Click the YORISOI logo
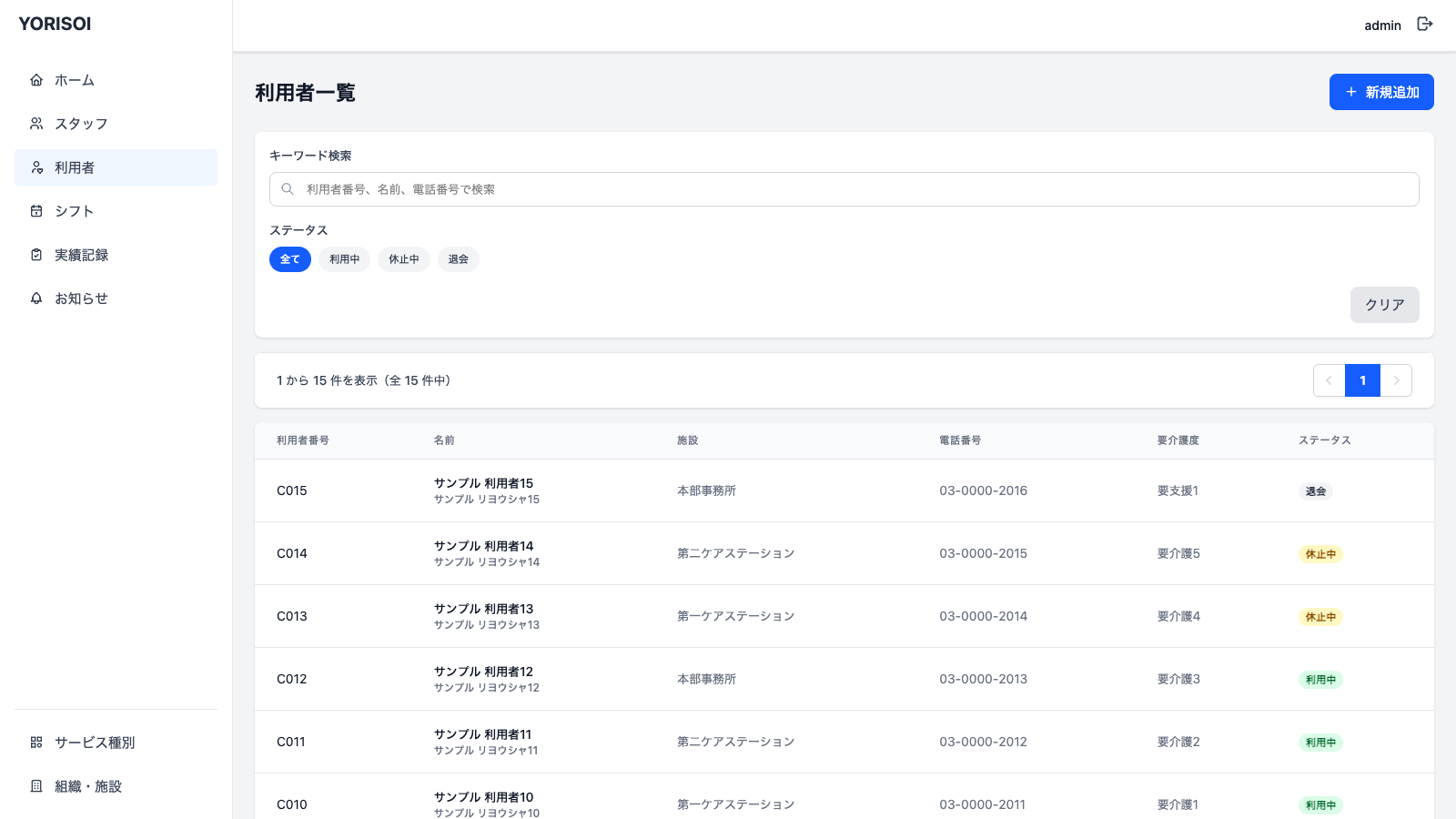Viewport: 1456px width, 819px height. (55, 24)
